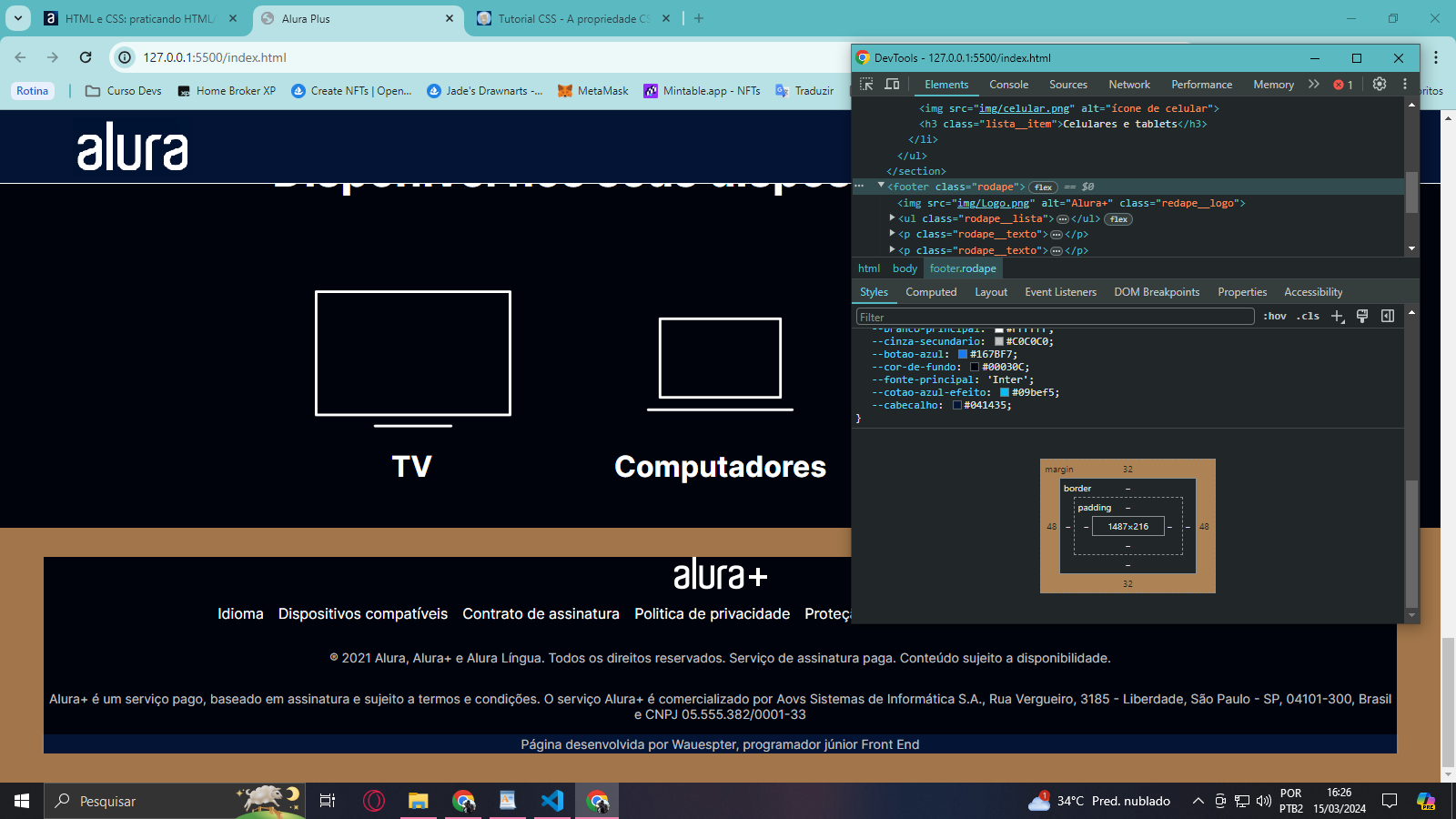Open a new Chrome tab
Image resolution: width=1456 pixels, height=819 pixels.
pos(699,18)
